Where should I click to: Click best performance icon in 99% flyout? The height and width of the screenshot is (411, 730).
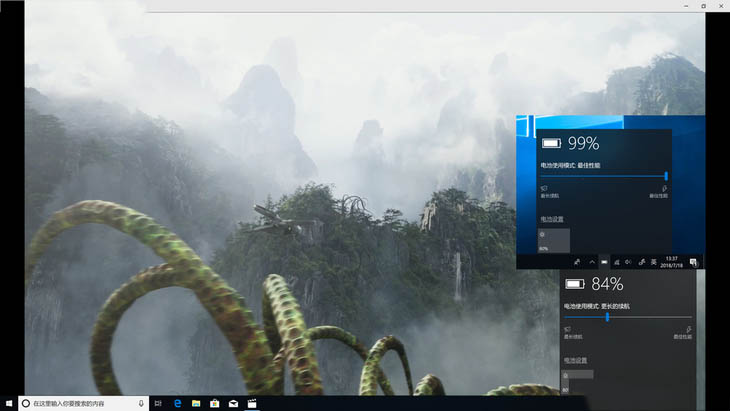click(664, 189)
